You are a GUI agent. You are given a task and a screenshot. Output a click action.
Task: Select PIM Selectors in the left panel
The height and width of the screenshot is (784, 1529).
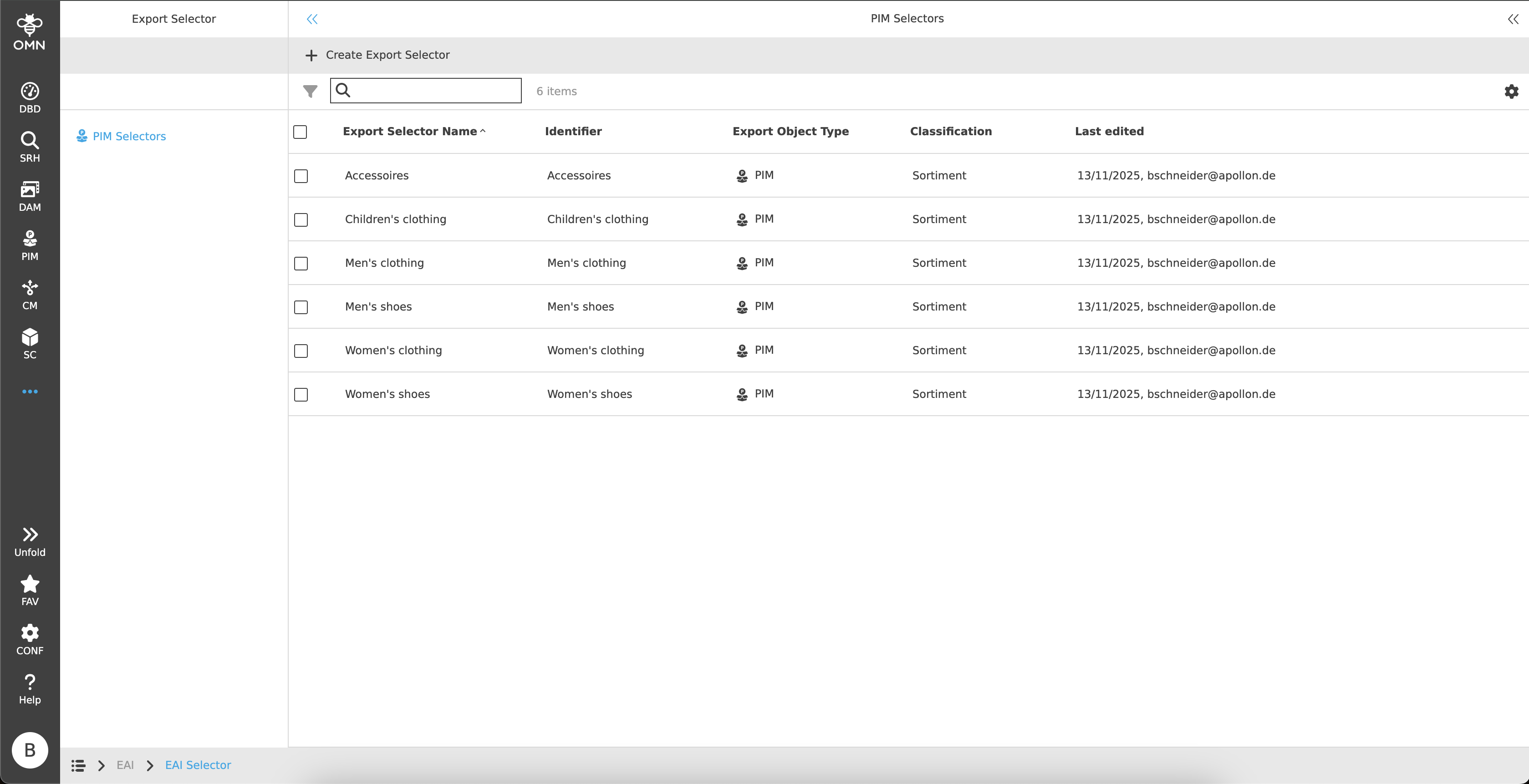(129, 136)
